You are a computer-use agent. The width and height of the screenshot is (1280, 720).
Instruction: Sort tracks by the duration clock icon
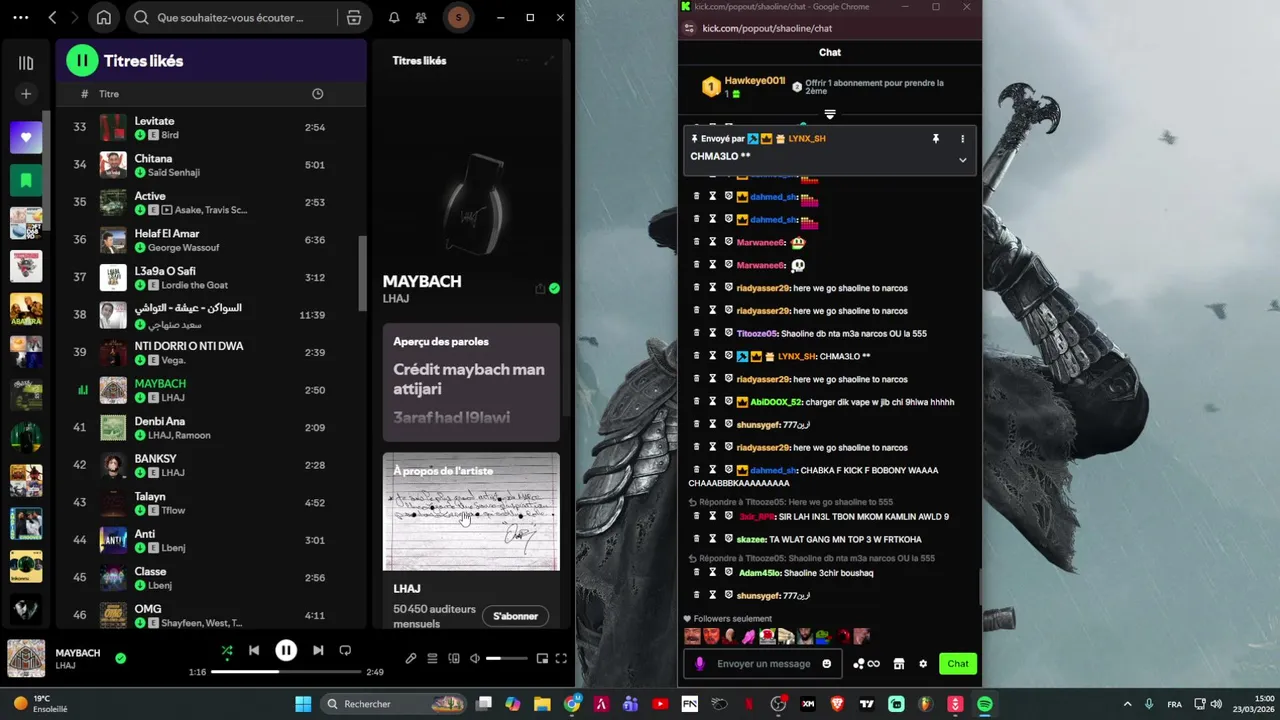tap(317, 94)
